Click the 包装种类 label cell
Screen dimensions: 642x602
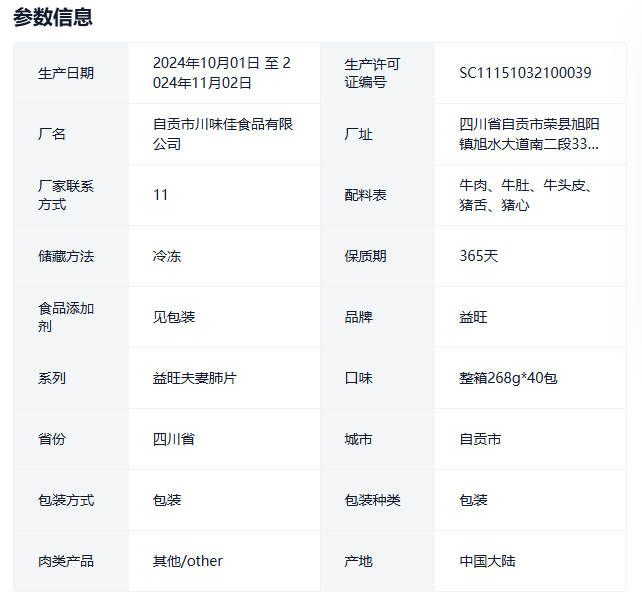(x=372, y=500)
